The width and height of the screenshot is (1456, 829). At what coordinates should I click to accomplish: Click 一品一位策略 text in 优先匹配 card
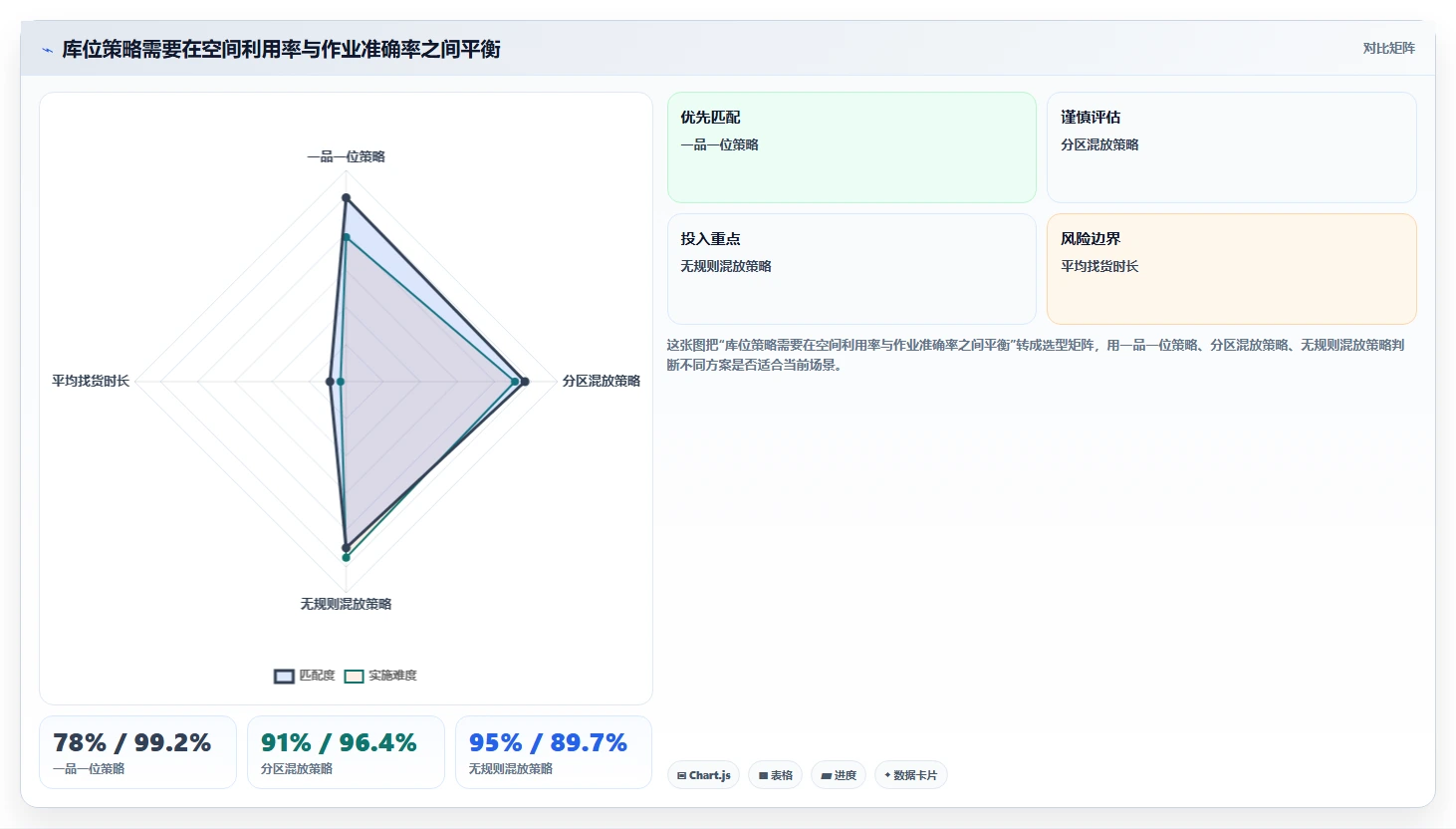click(x=719, y=144)
